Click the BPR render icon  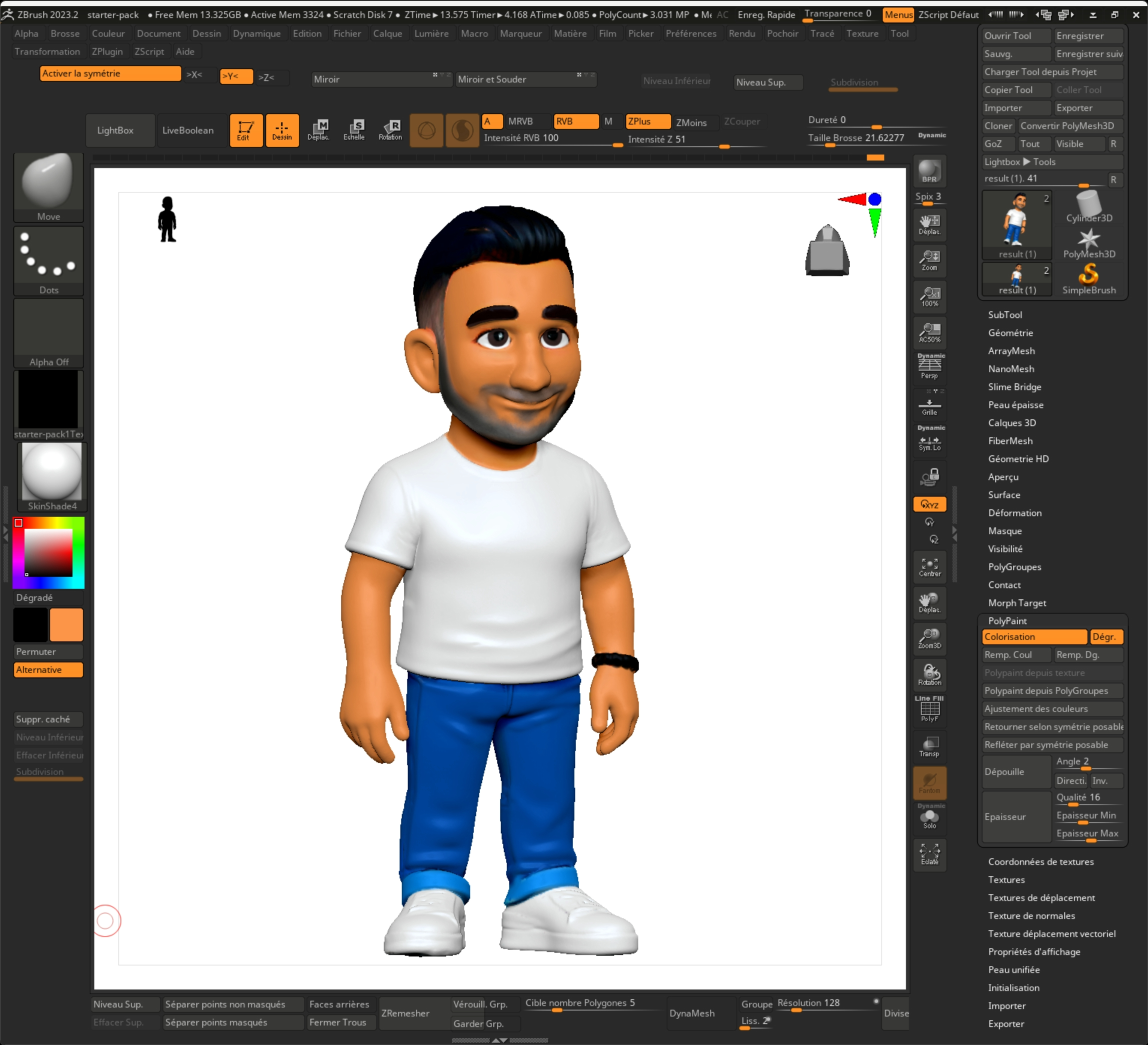click(x=929, y=171)
